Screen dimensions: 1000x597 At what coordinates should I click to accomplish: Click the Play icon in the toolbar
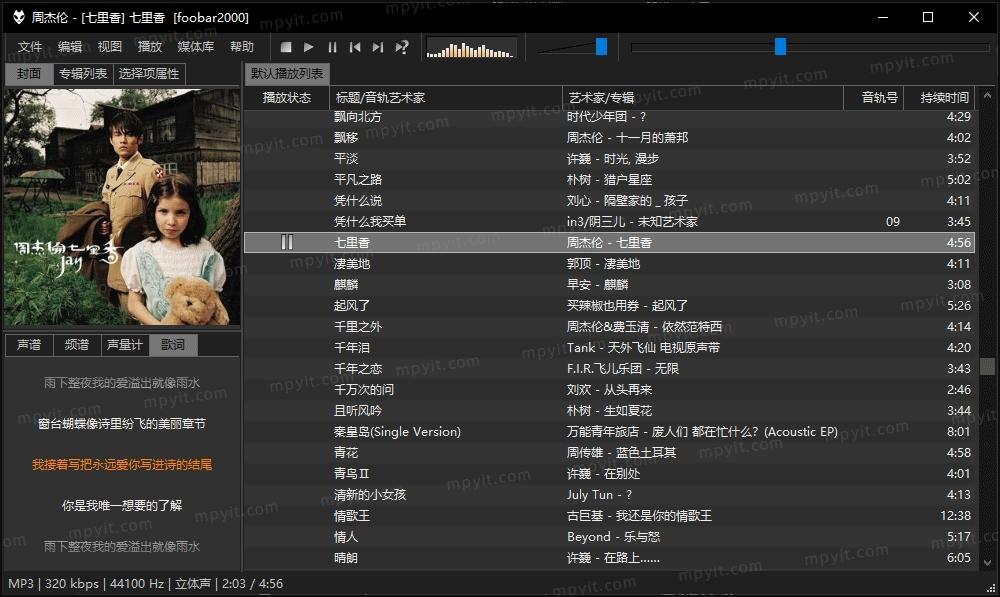tap(308, 46)
